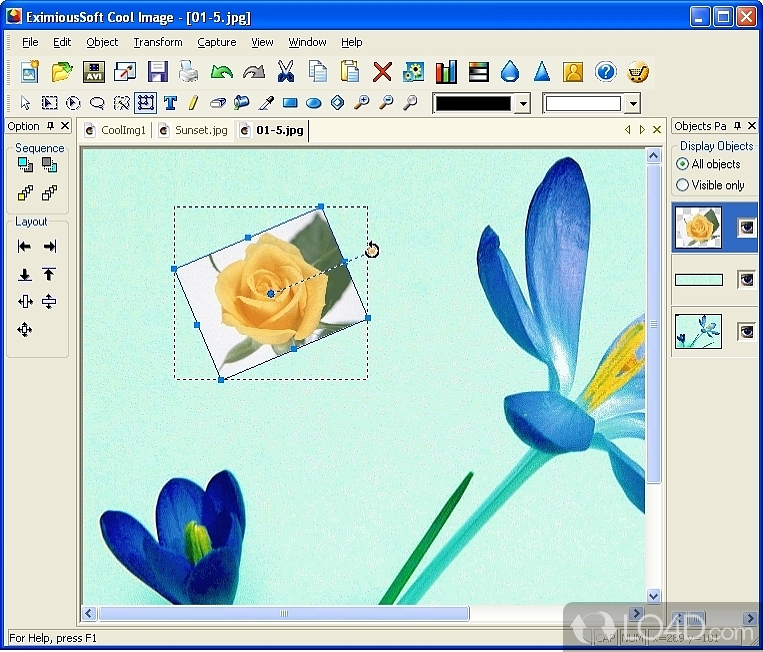The height and width of the screenshot is (652, 763).
Task: Select the Visible only radio button
Action: tap(682, 185)
